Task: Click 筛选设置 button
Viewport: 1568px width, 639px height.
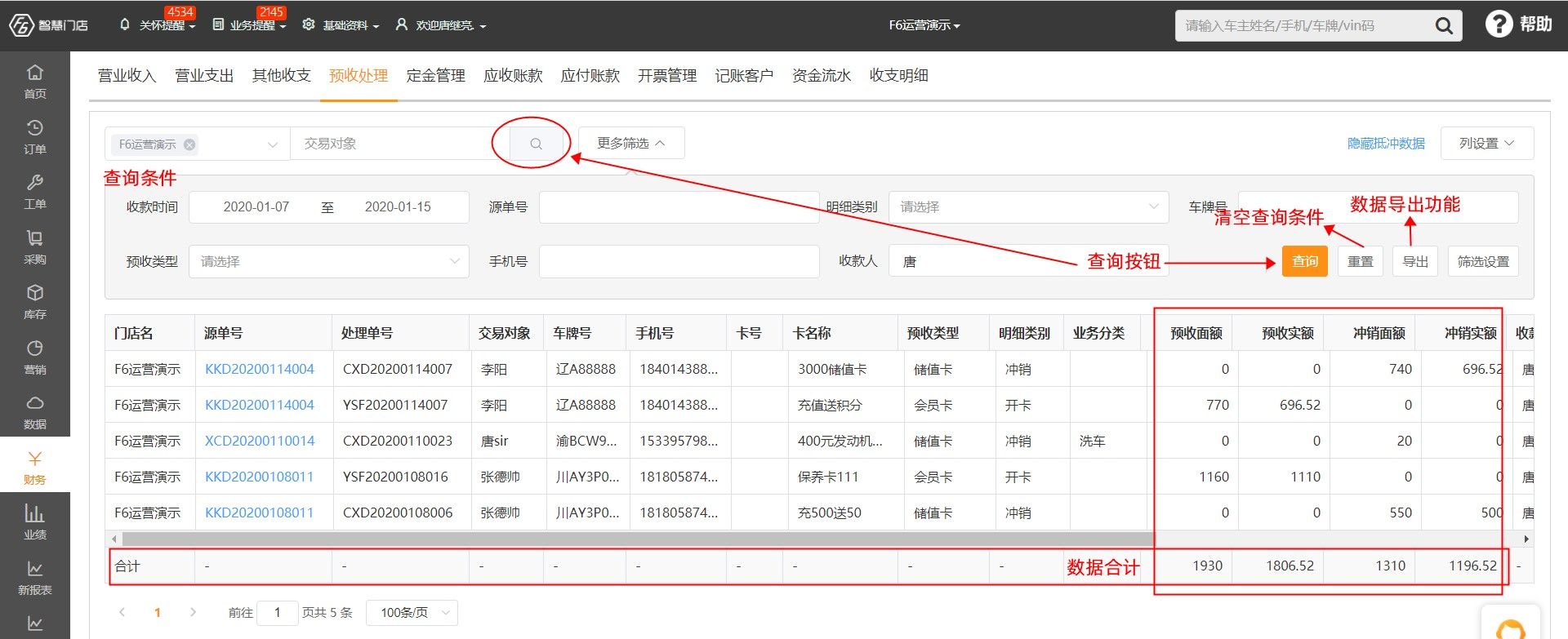Action: (1483, 261)
